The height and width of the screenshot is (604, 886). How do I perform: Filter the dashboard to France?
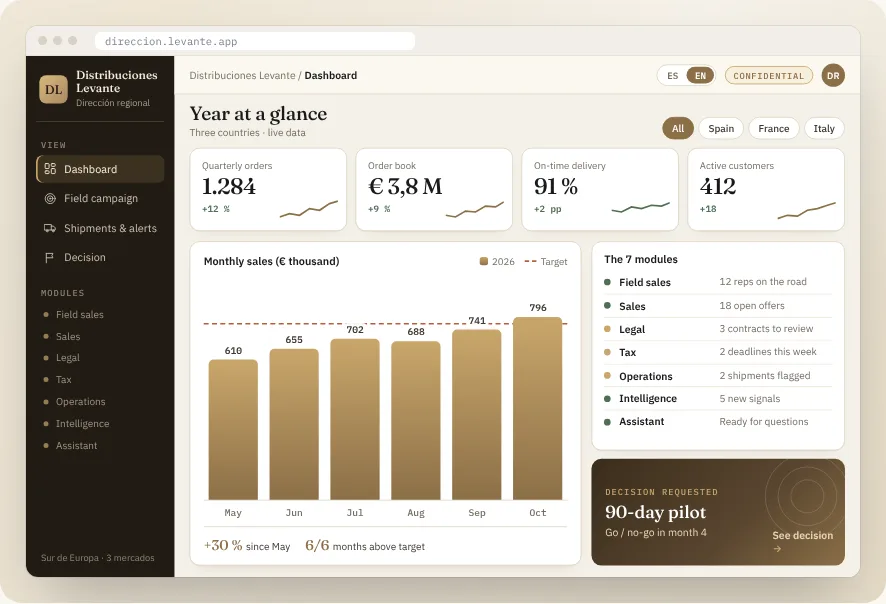(774, 128)
